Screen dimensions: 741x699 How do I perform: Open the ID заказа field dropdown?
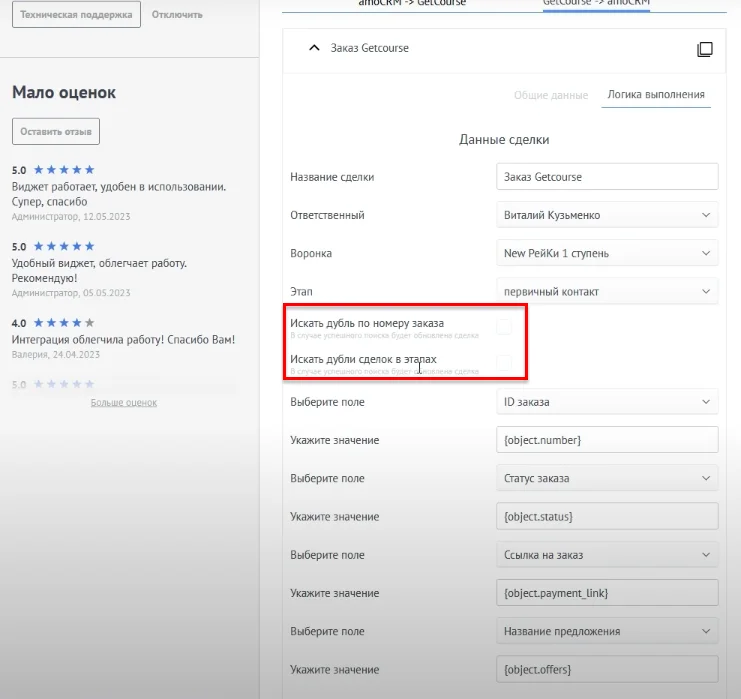click(x=607, y=402)
